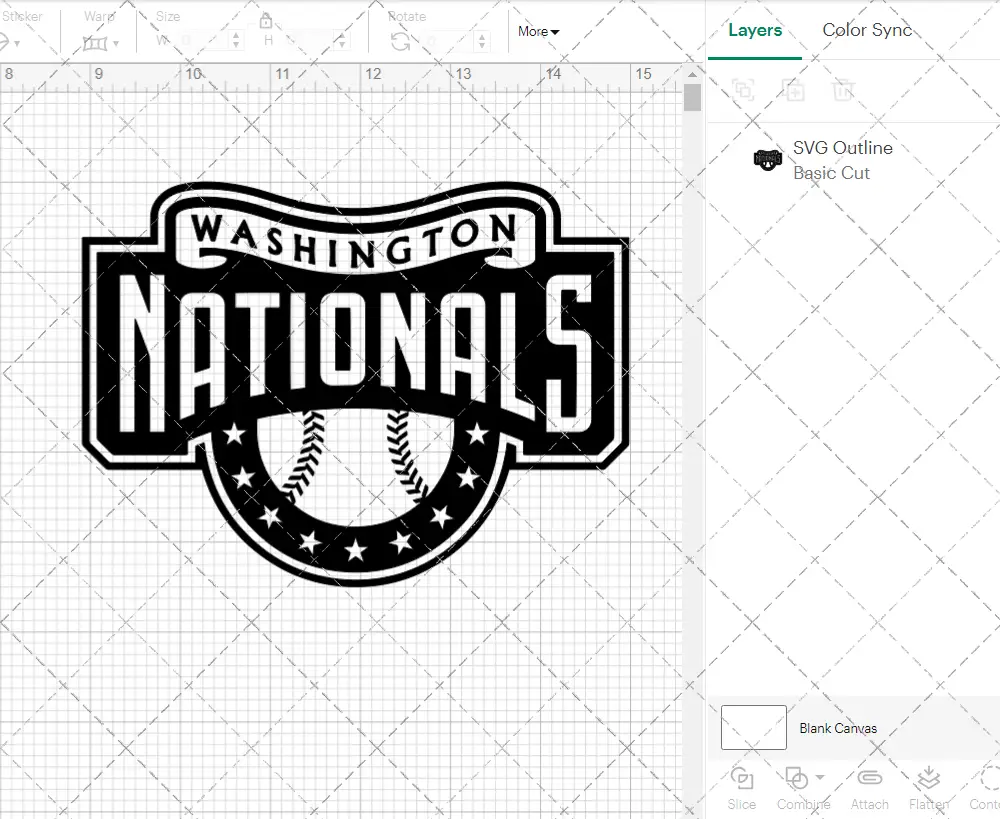Open the More dropdown menu
Viewport: 1000px width, 819px height.
click(x=538, y=31)
